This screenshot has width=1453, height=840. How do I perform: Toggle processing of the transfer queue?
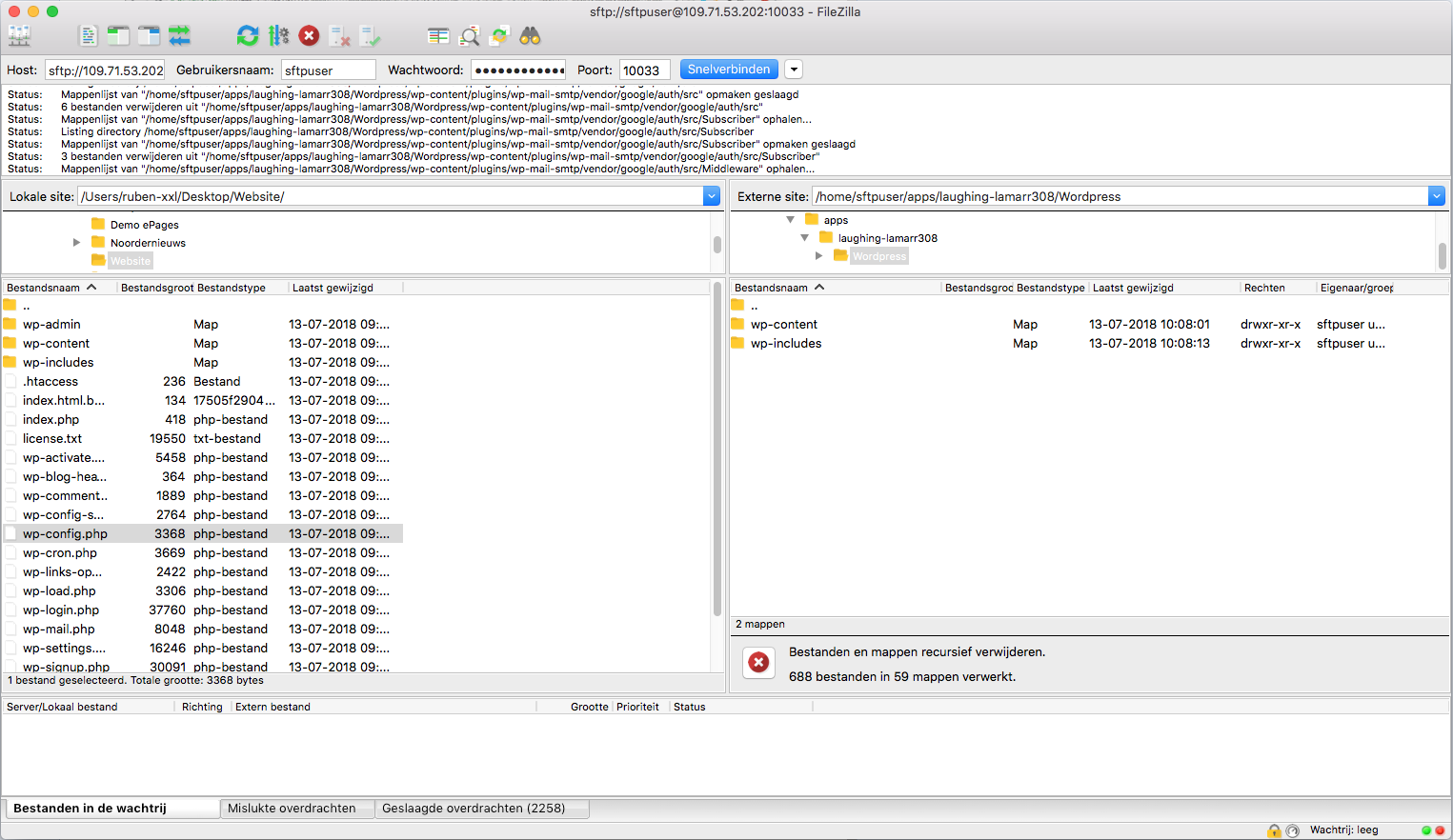278,36
